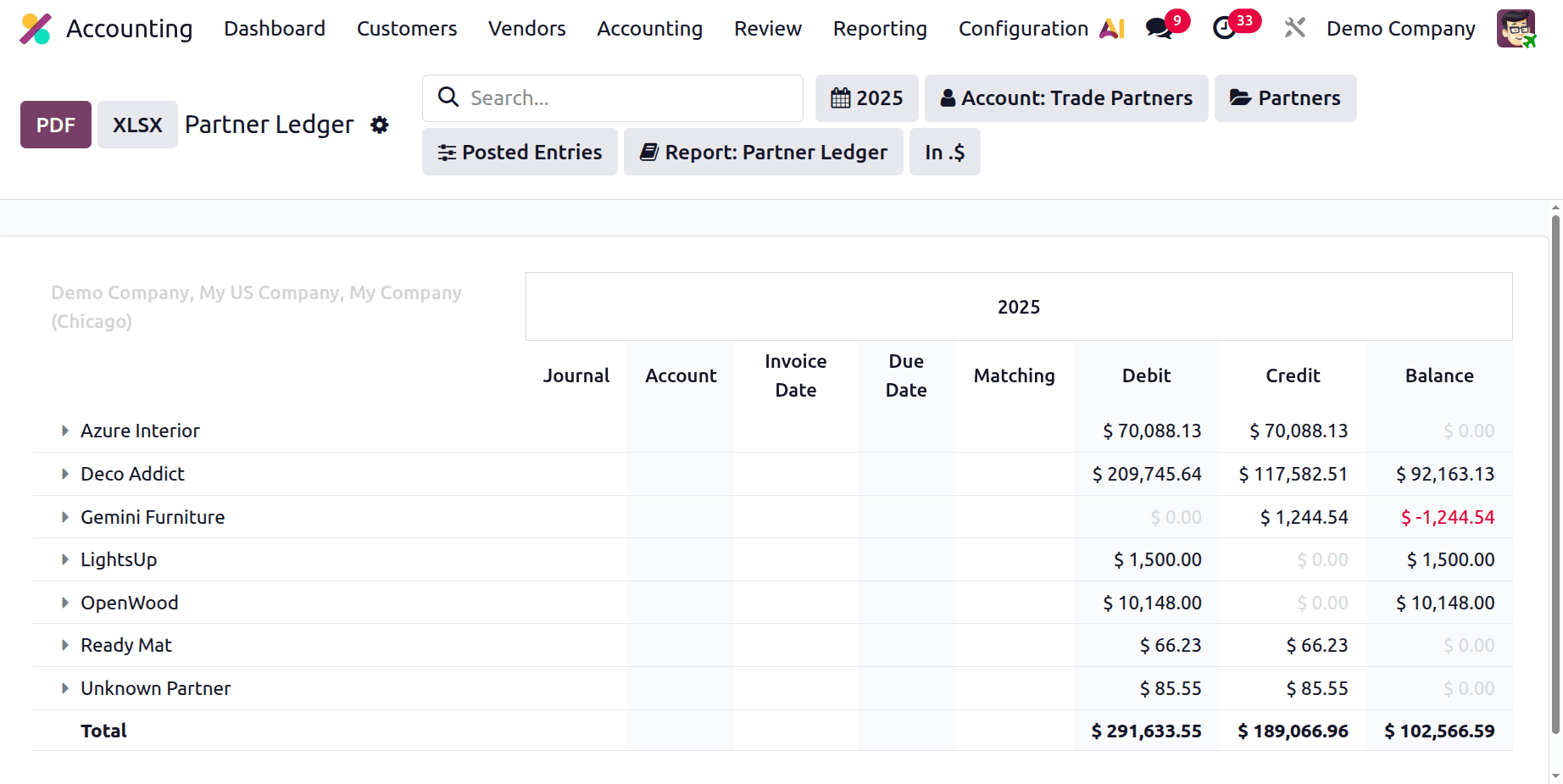Click the Balance column header
The width and height of the screenshot is (1563, 784).
click(1439, 375)
